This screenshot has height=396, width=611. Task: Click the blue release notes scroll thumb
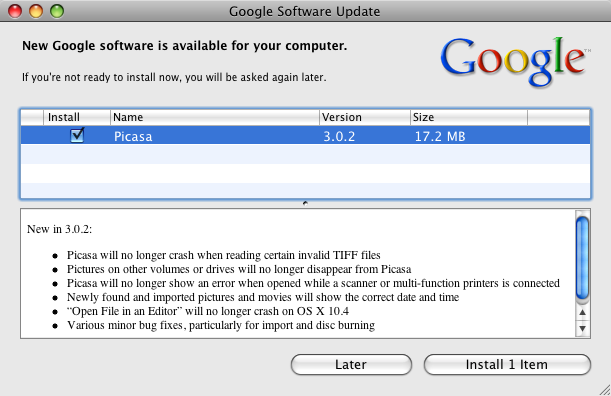582,258
